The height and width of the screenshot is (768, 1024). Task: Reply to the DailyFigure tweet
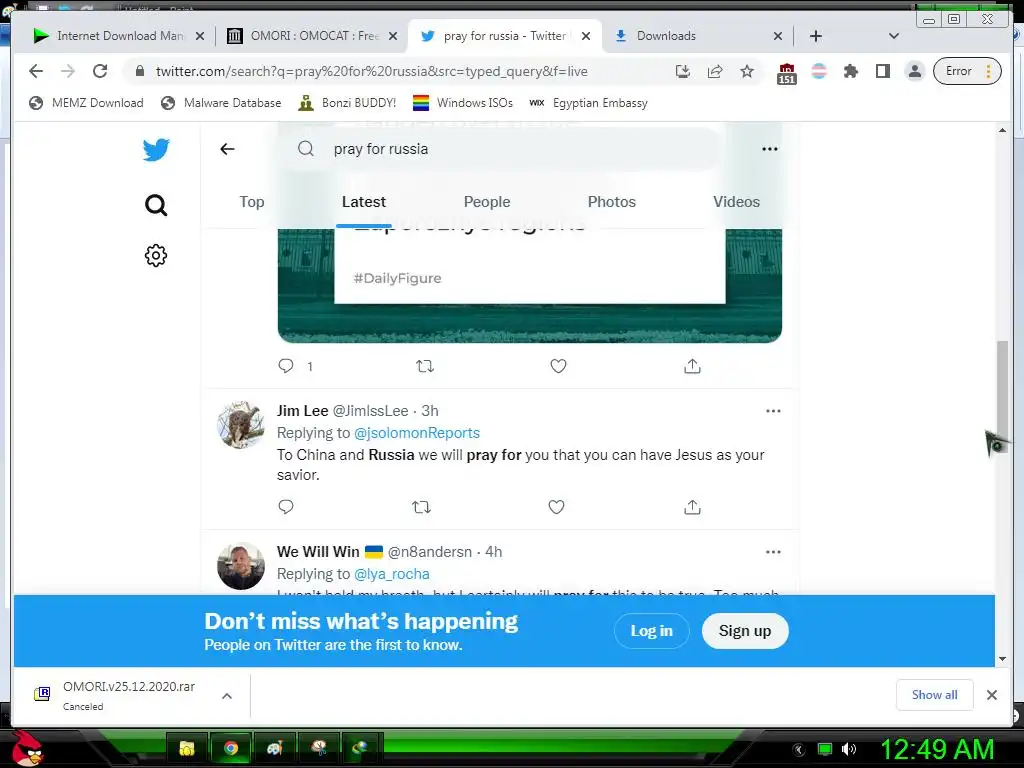(x=286, y=366)
